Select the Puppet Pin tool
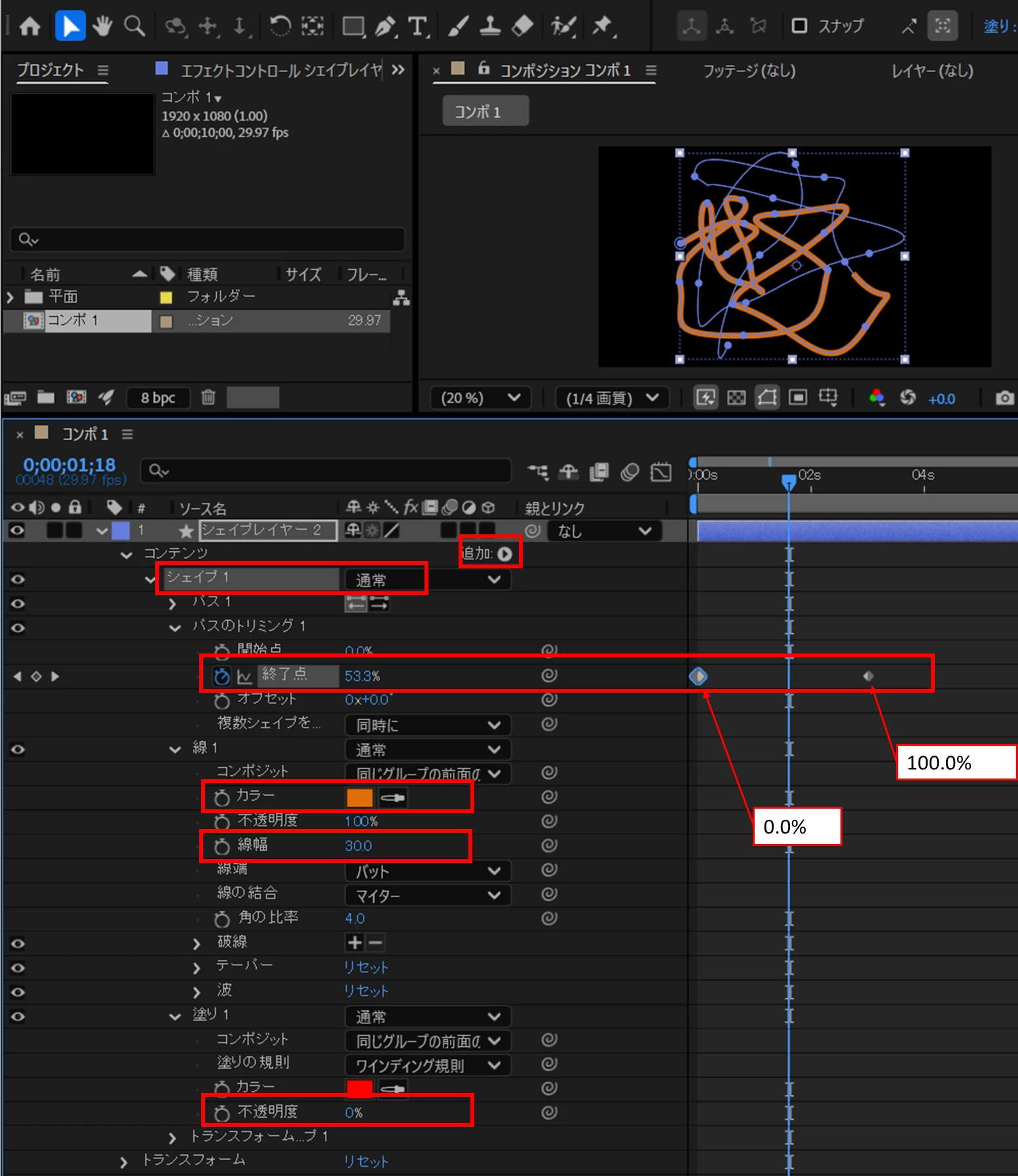The image size is (1018, 1176). point(602,26)
